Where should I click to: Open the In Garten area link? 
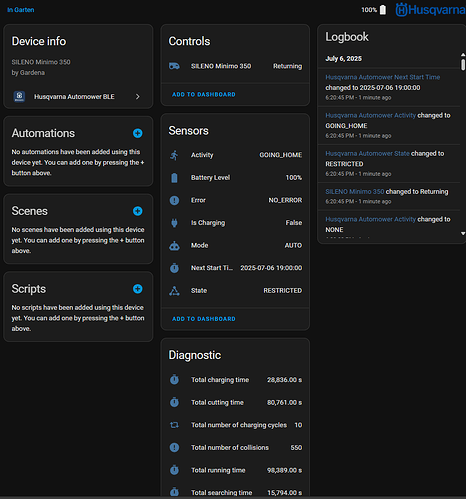click(x=21, y=10)
